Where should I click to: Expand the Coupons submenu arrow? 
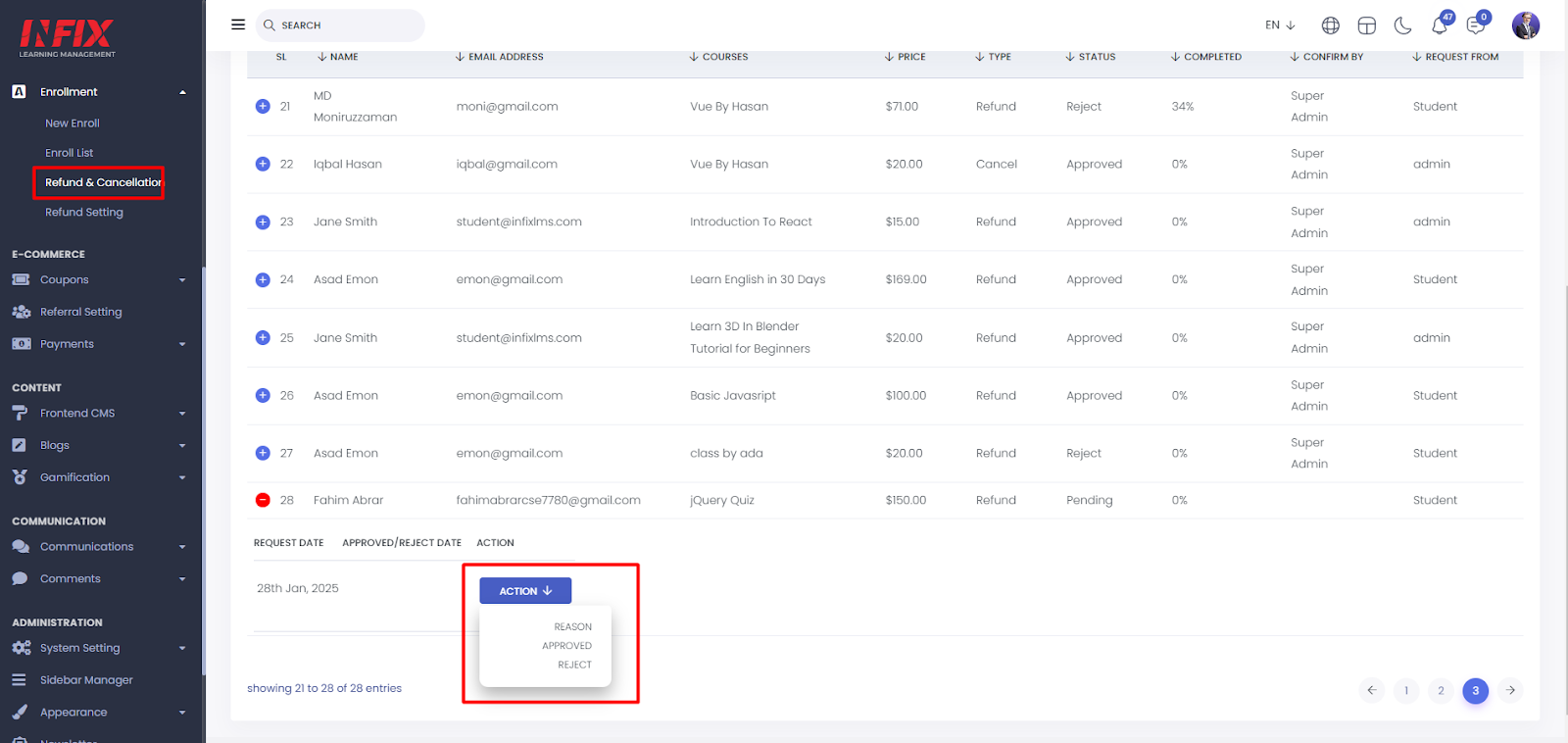[x=182, y=280]
